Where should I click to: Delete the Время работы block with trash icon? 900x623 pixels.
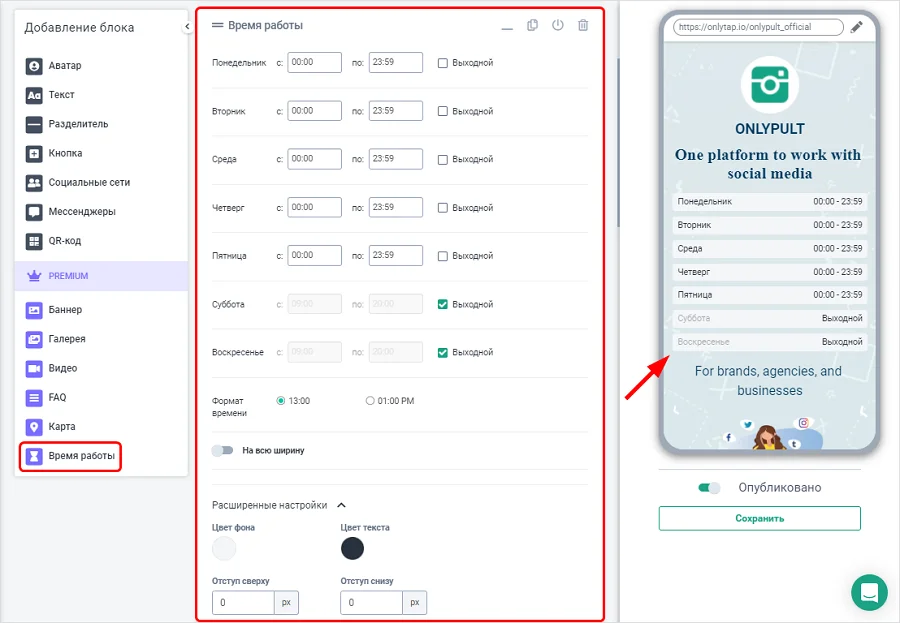[583, 25]
